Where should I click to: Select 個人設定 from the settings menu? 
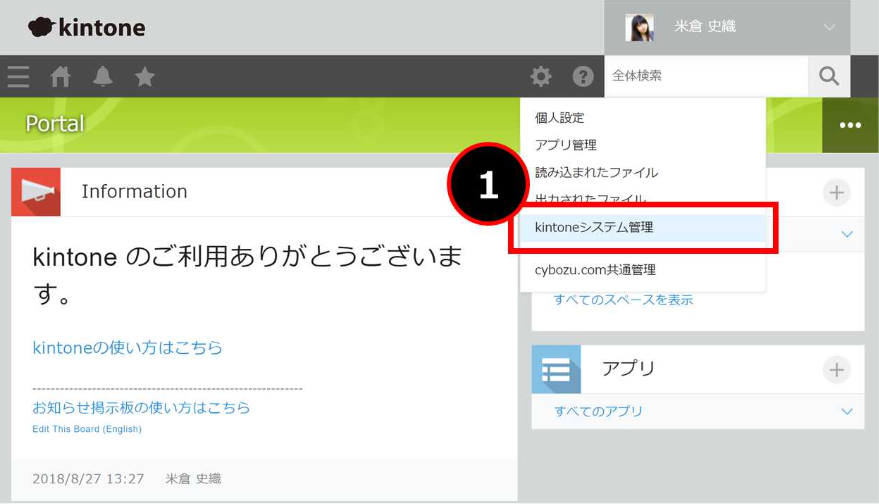click(x=560, y=118)
